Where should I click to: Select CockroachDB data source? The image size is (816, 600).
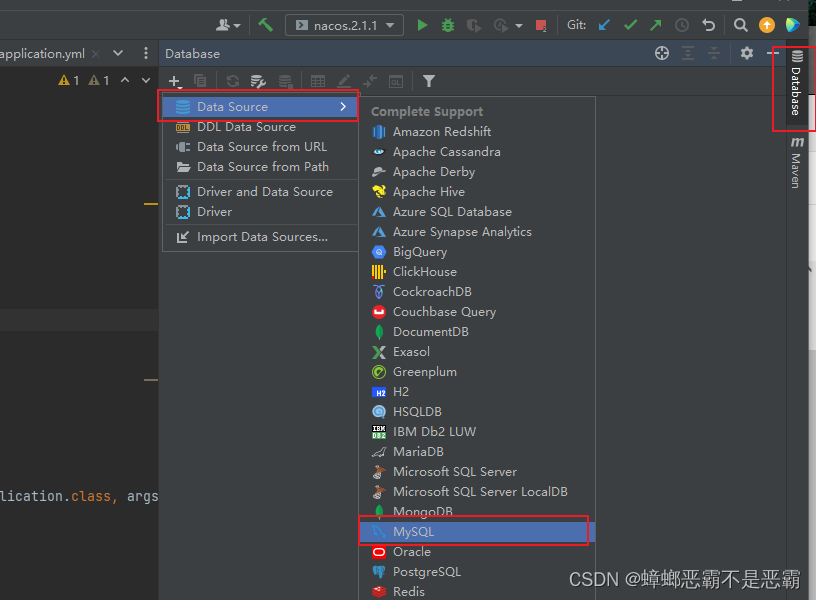[x=477, y=292]
